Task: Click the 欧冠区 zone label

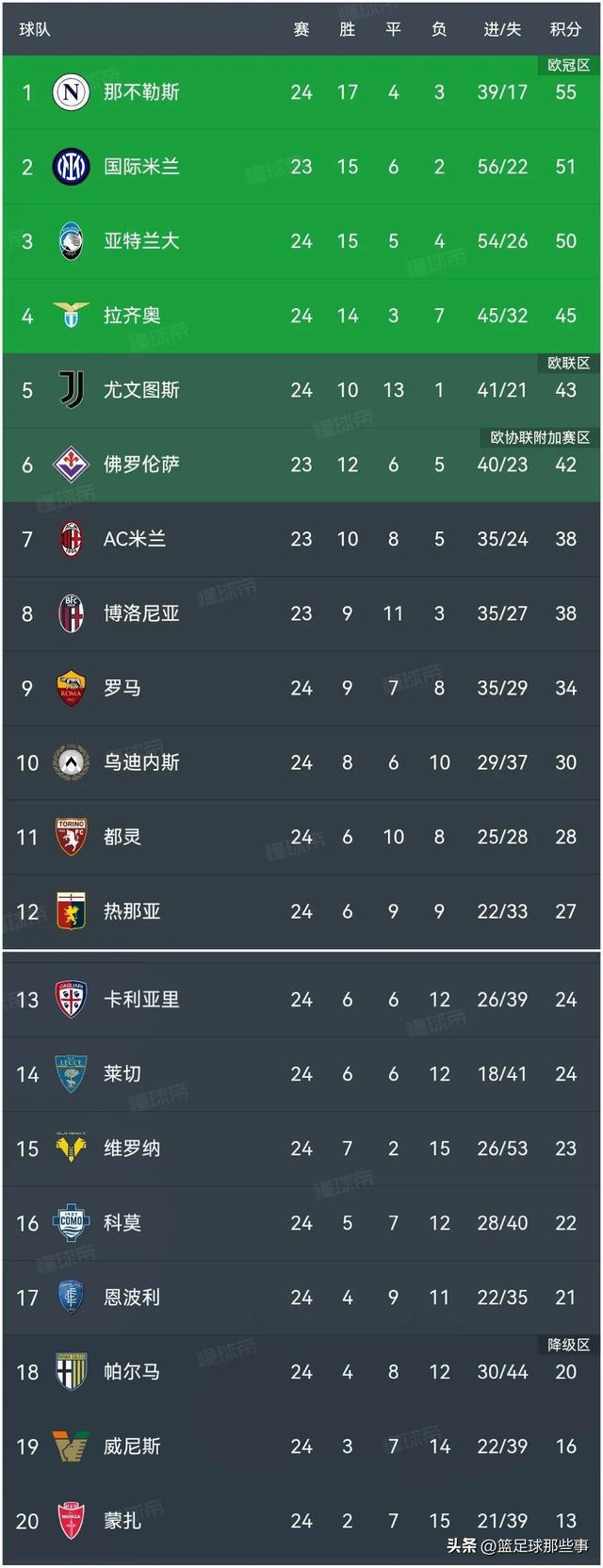Action: point(568,65)
